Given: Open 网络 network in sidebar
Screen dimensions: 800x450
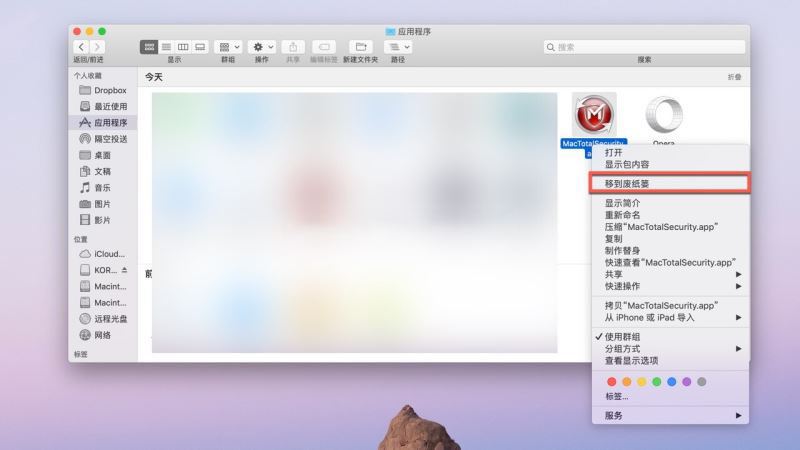Looking at the screenshot, I should tap(103, 336).
